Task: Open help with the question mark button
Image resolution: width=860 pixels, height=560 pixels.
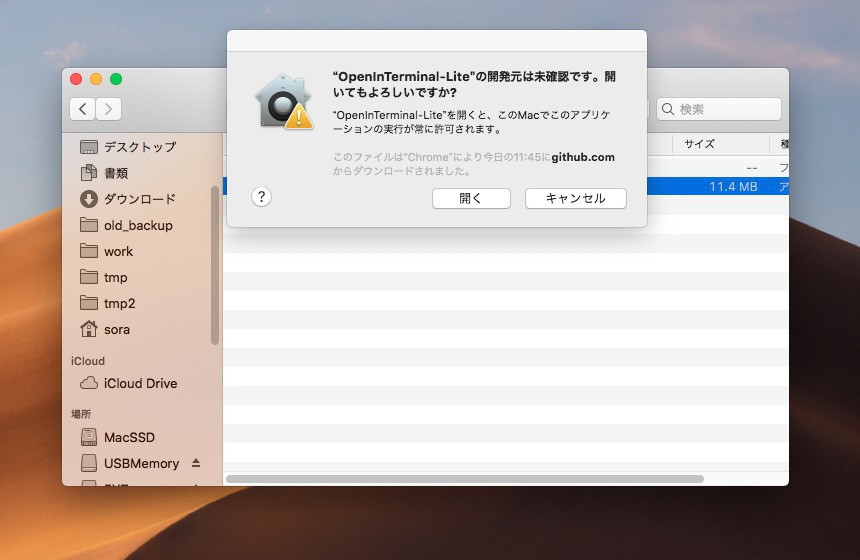Action: pos(261,196)
